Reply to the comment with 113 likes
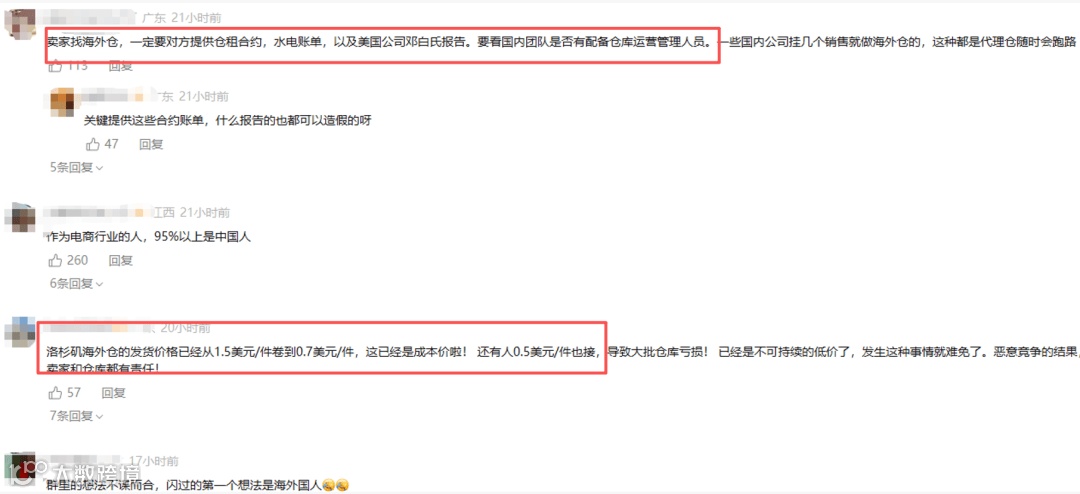Screen dimensions: 1080x494 coord(121,66)
